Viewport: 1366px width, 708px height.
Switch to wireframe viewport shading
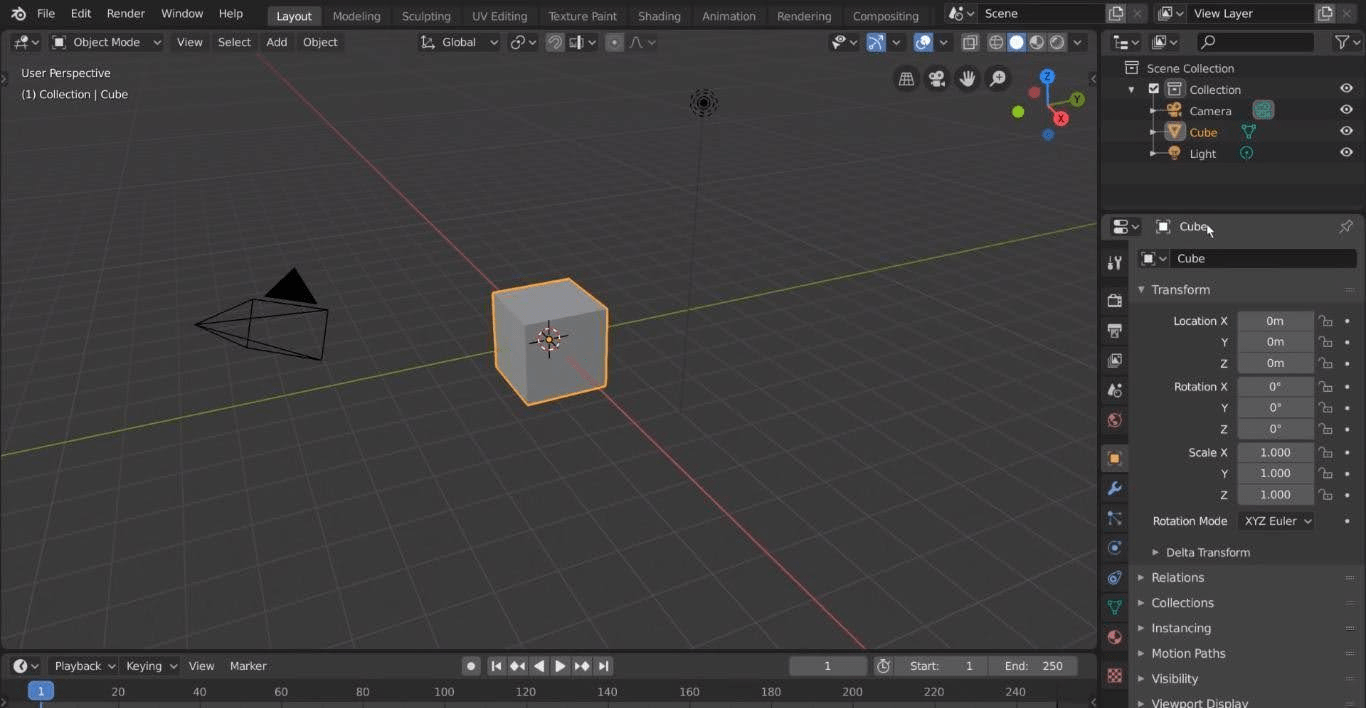click(x=996, y=42)
